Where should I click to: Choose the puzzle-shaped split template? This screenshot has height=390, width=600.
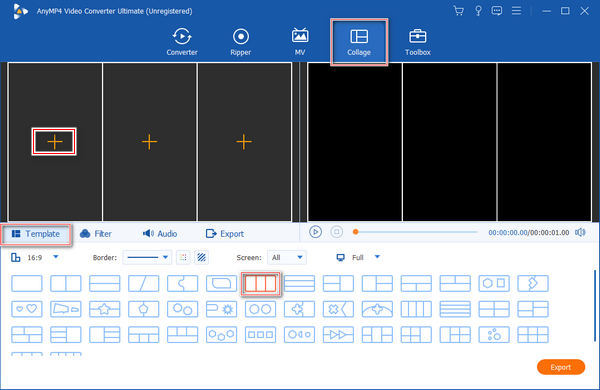[183, 284]
